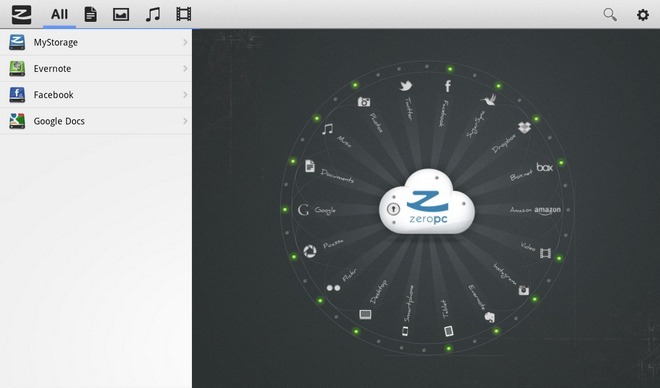660x388 pixels.
Task: Click the Evernote elephant icon on wheel
Action: [490, 317]
